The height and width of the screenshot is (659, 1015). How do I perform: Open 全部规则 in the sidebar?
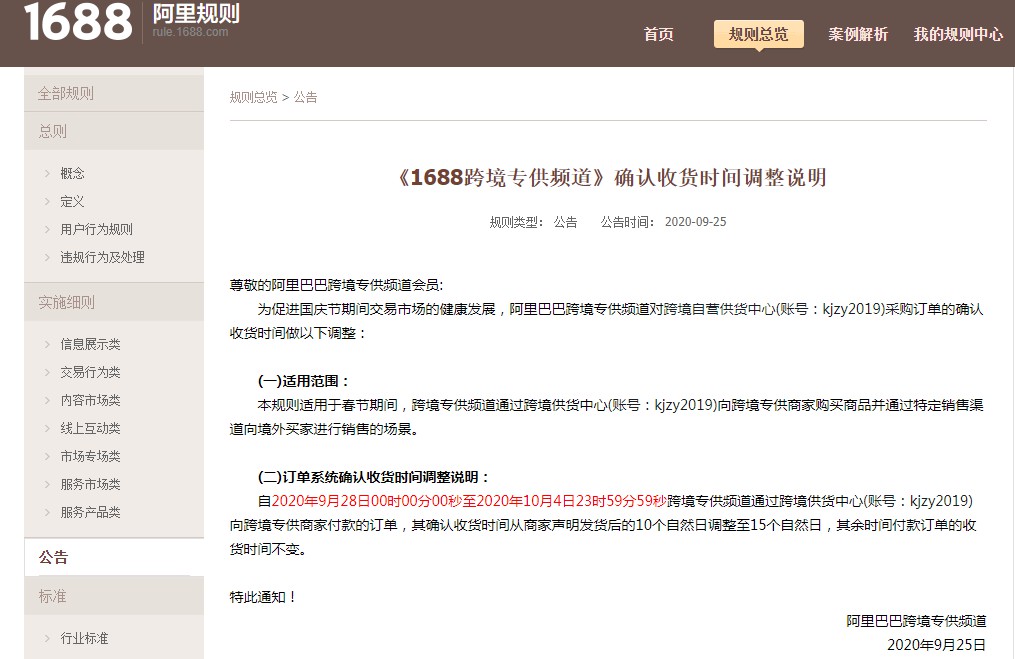114,93
